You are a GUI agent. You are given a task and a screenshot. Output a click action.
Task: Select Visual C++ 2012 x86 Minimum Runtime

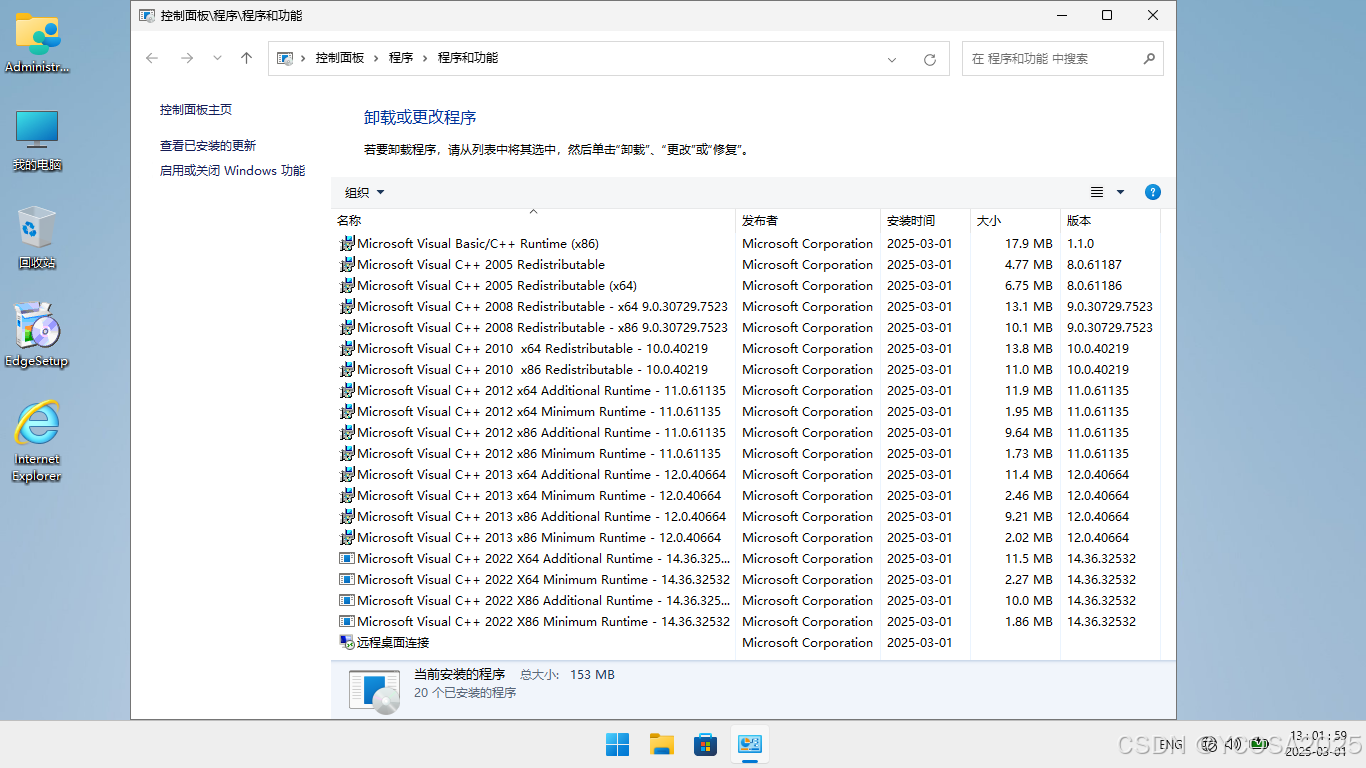745,453
